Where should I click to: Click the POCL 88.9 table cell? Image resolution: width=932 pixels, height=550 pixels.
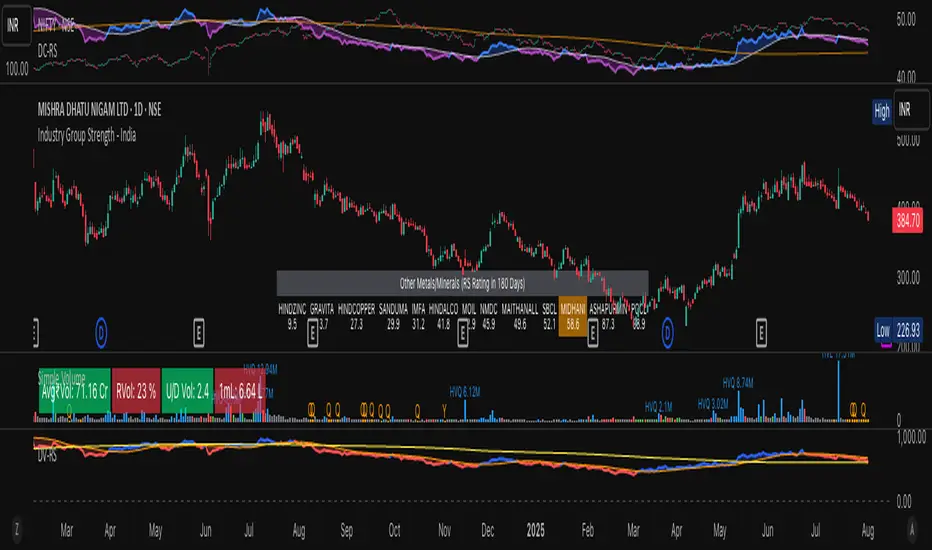click(x=639, y=316)
